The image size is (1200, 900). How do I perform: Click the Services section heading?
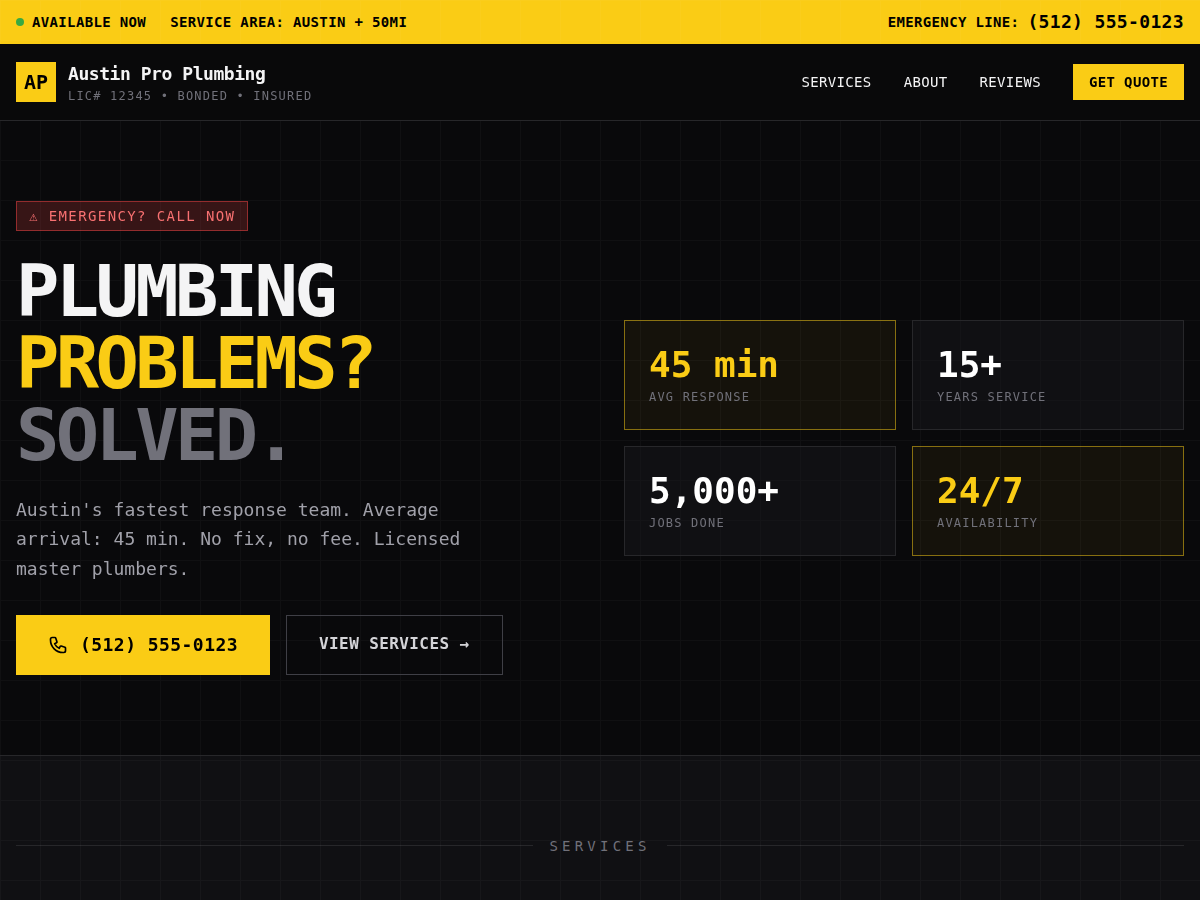[x=599, y=846]
